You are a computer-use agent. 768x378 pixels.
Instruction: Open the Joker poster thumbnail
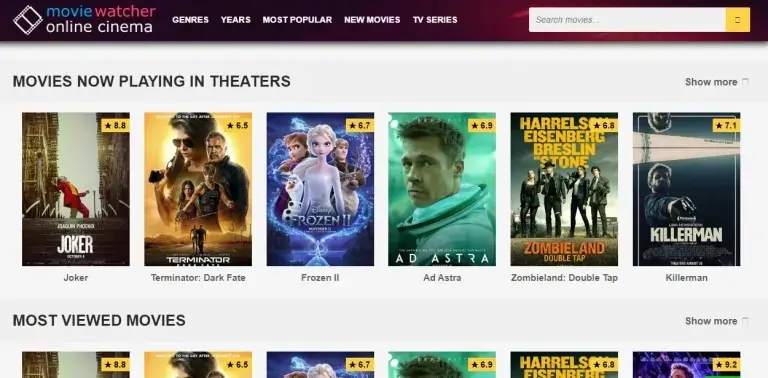pyautogui.click(x=76, y=189)
